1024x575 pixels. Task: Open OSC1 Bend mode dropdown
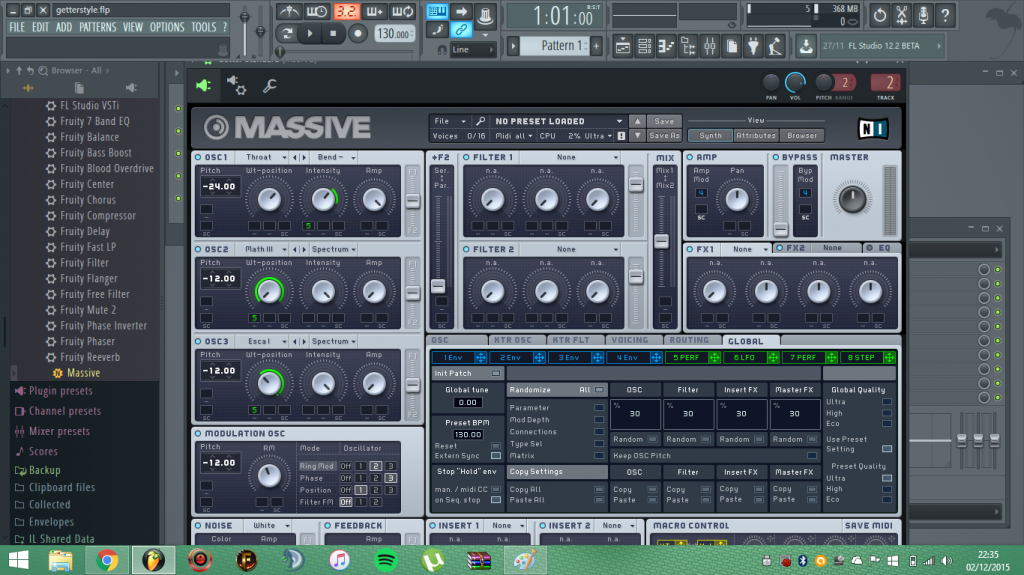pyautogui.click(x=336, y=157)
